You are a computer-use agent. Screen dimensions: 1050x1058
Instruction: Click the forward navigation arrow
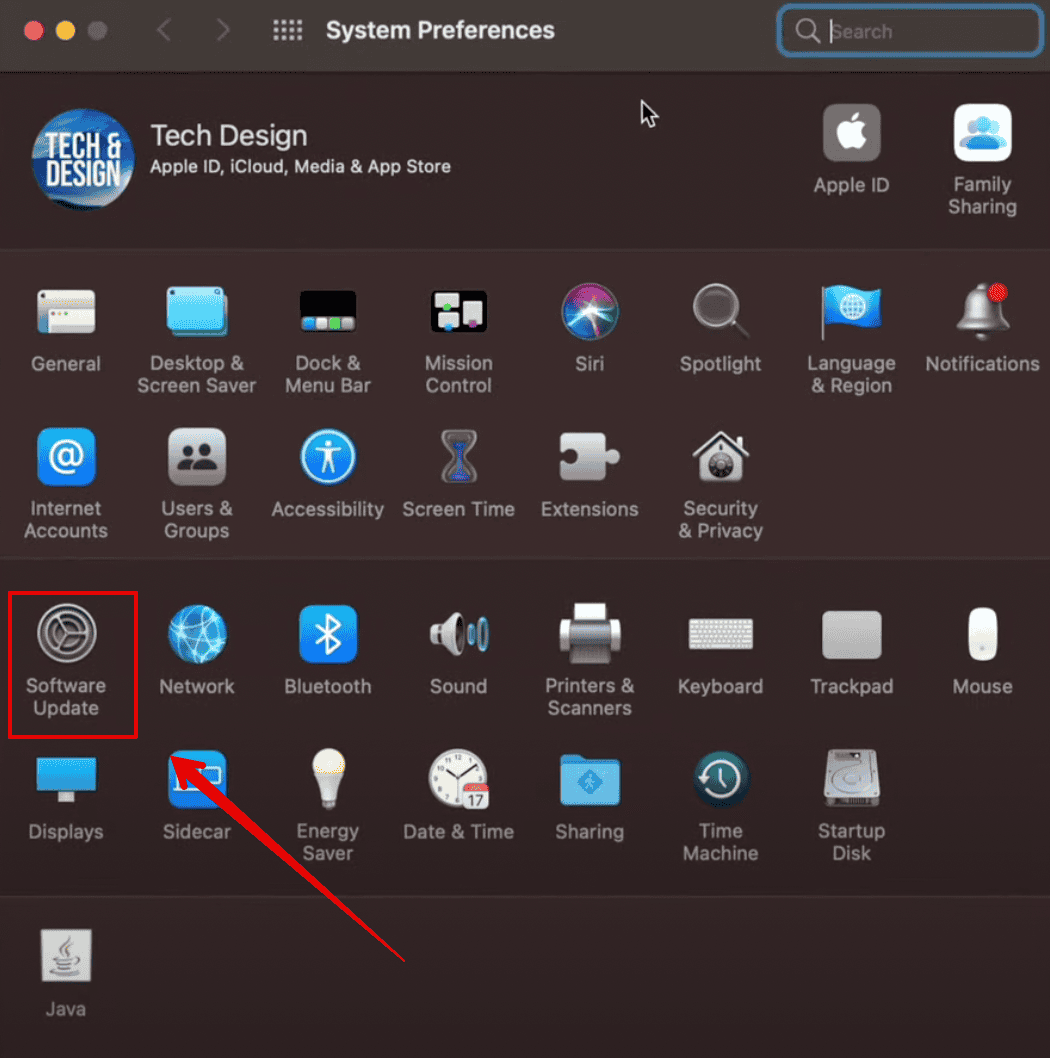point(223,31)
